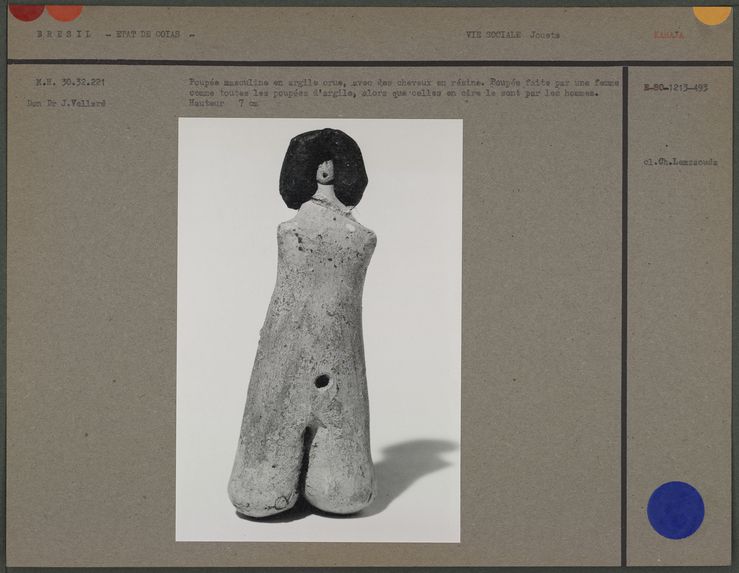The image size is (739, 573).
Task: Click the left foot of the clay doll
Action: click(260, 490)
